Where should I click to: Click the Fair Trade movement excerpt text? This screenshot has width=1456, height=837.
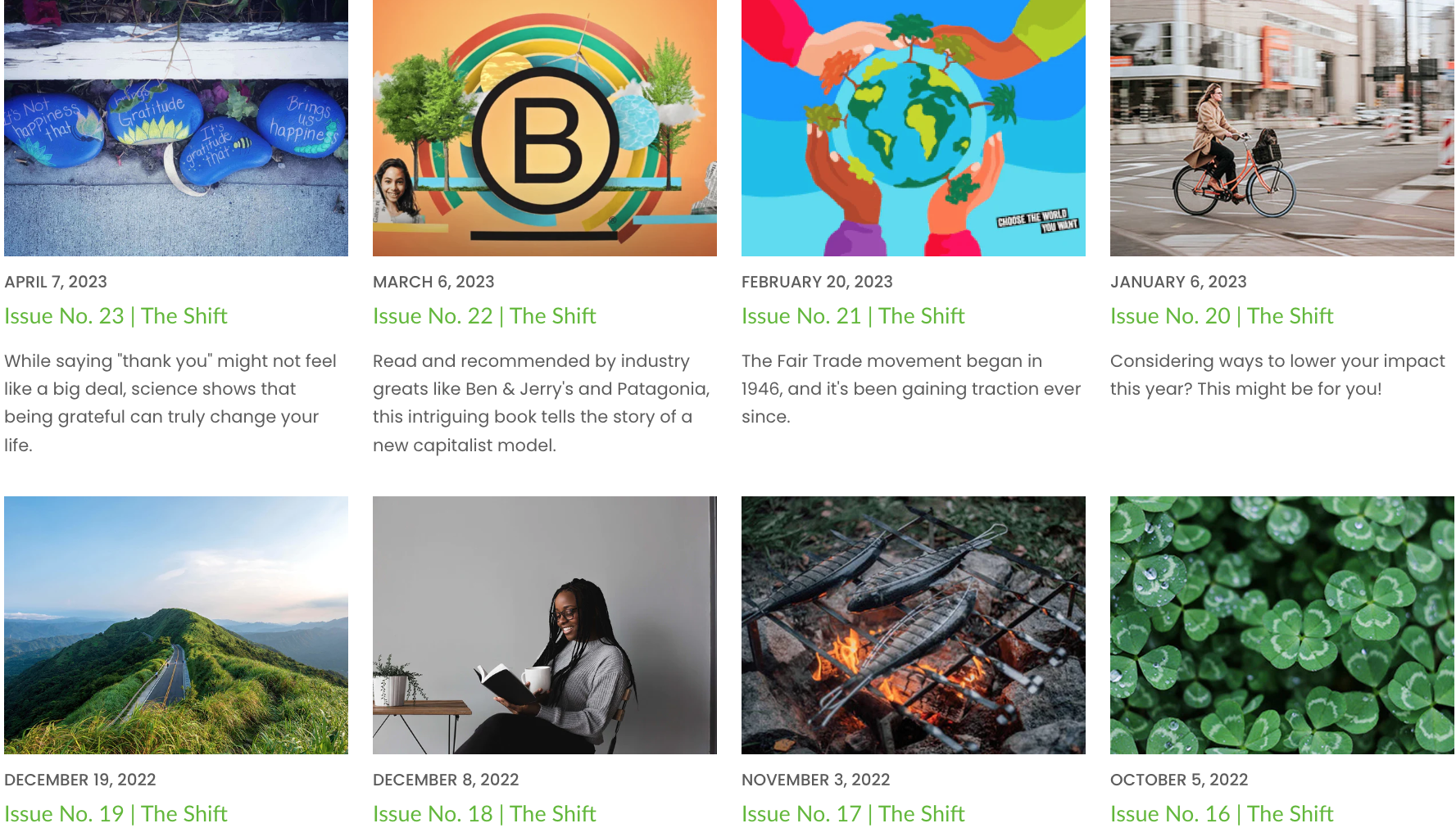pos(911,389)
